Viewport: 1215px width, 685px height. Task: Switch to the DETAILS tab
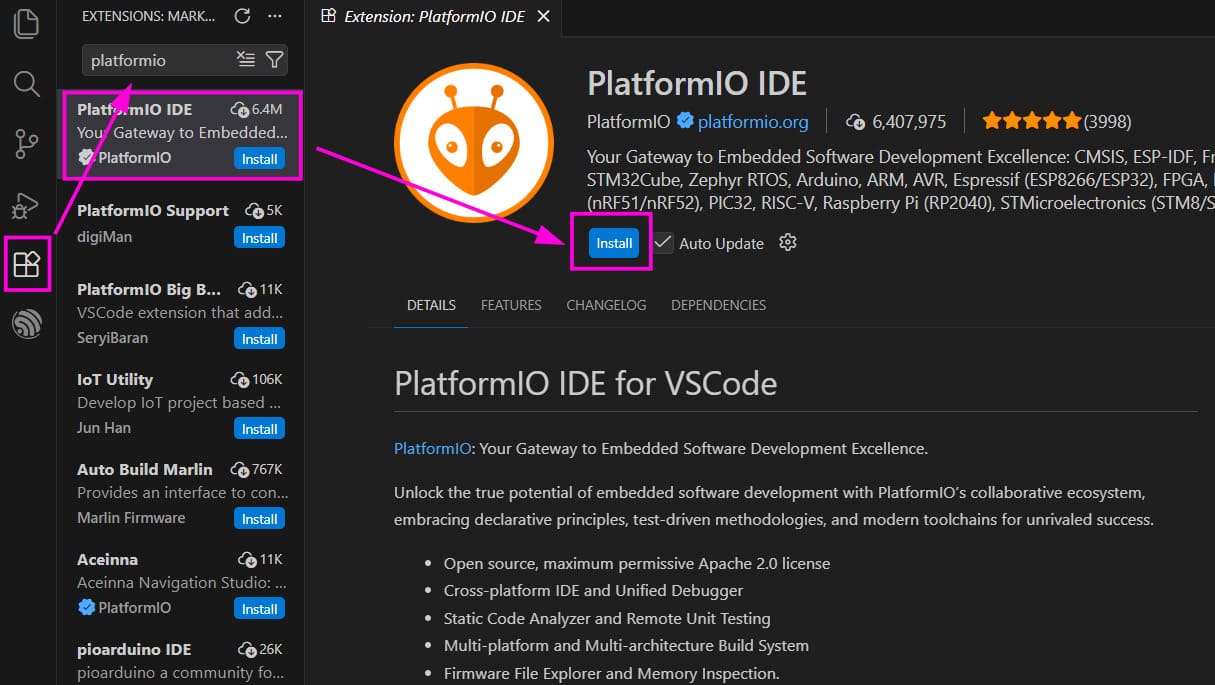tap(431, 305)
